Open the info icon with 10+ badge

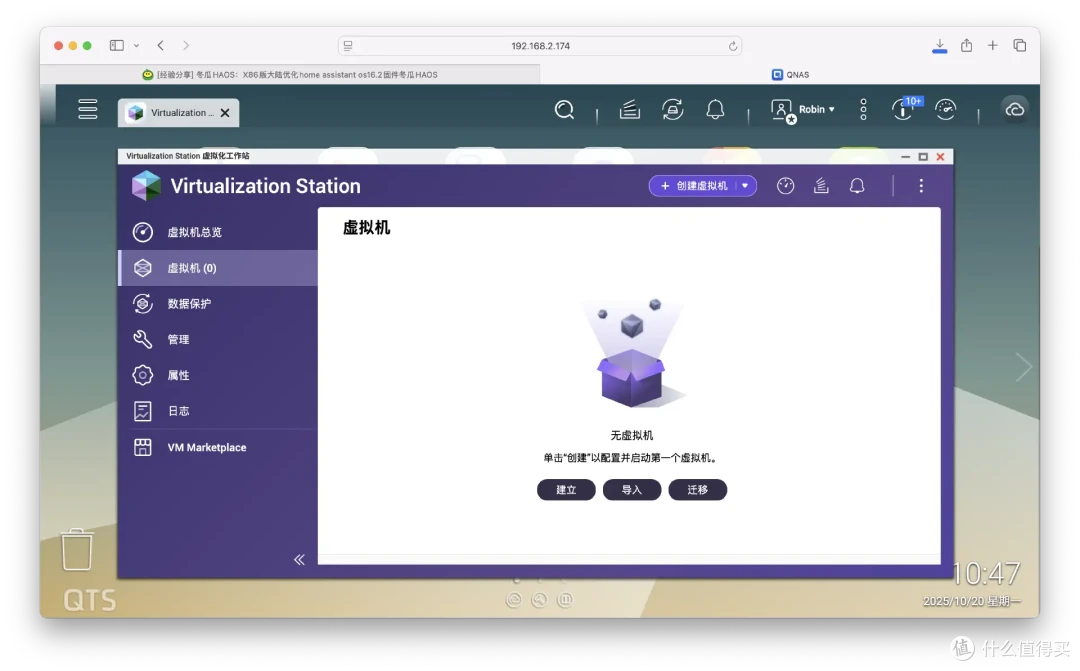coord(904,109)
